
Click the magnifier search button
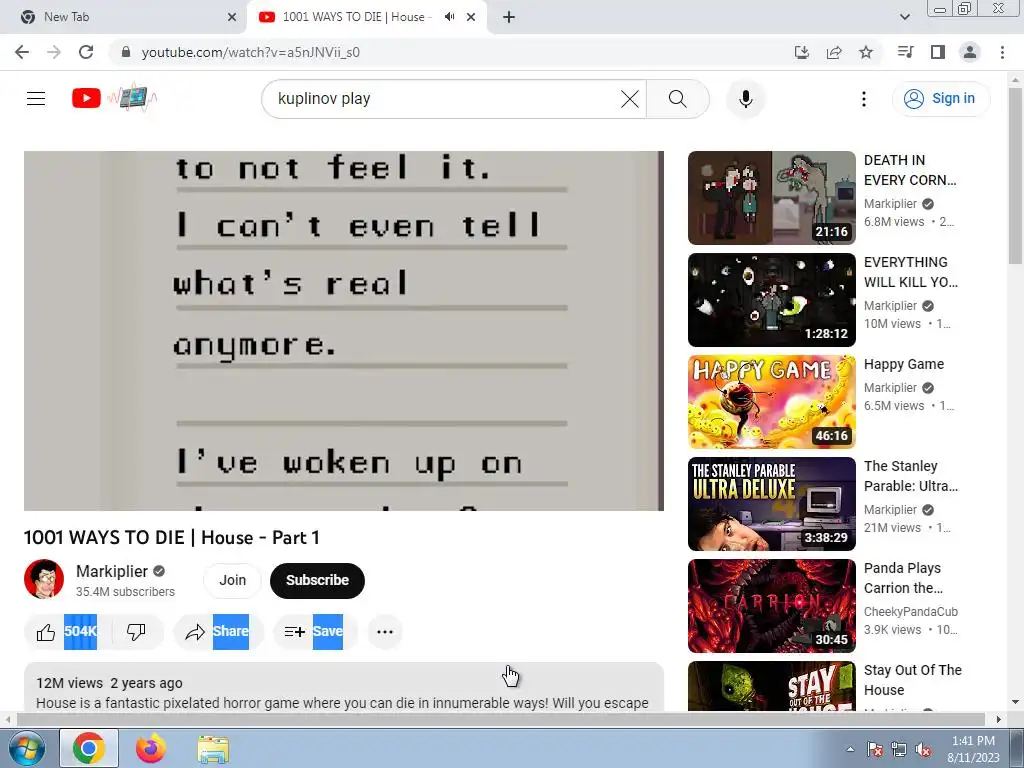pyautogui.click(x=678, y=99)
